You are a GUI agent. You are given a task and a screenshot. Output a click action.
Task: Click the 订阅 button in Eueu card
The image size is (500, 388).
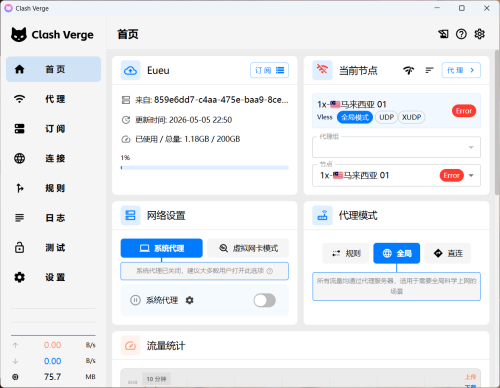(x=269, y=70)
